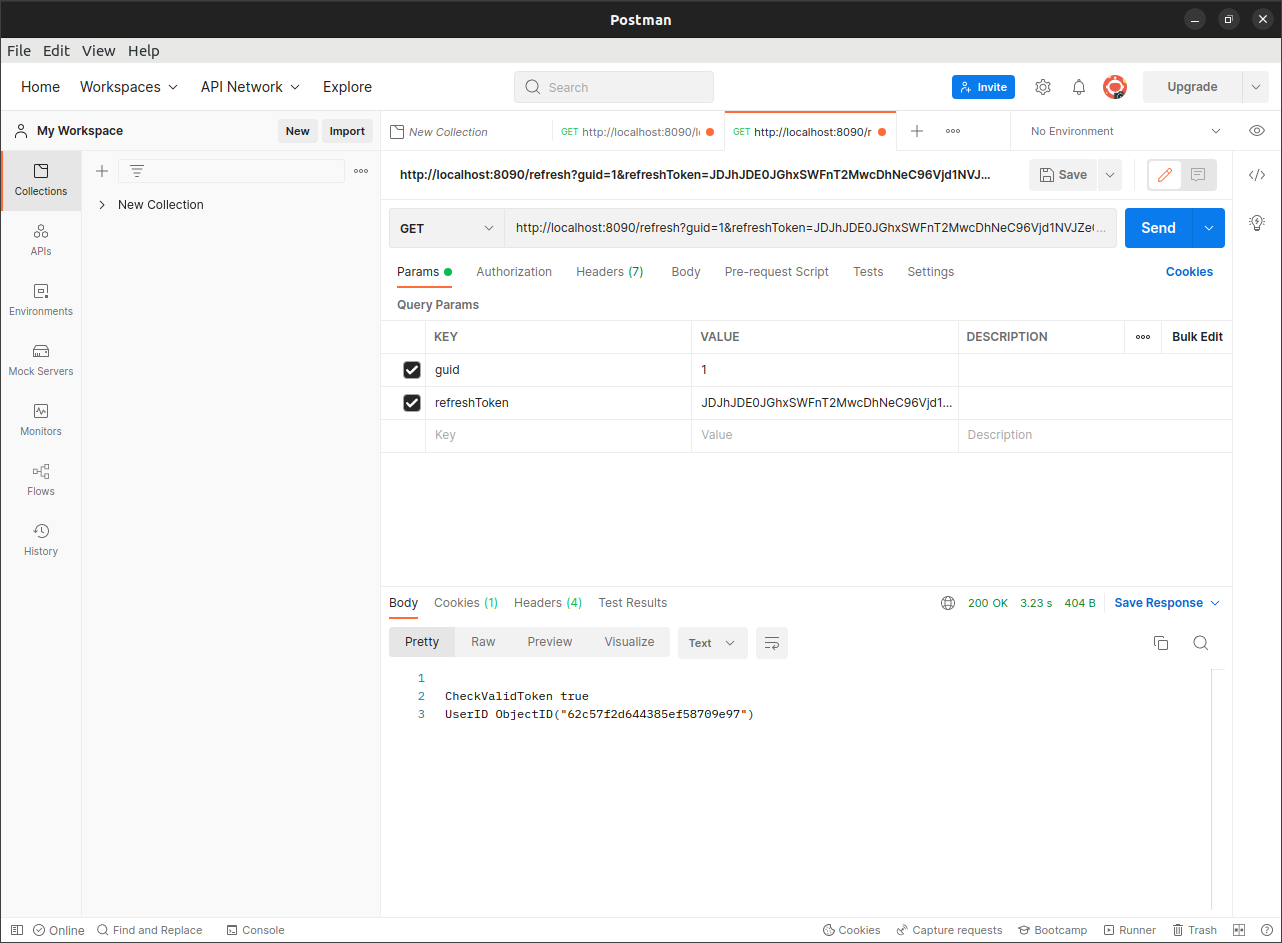Open the Cookies link in the request pane
The height and width of the screenshot is (943, 1282).
1189,272
